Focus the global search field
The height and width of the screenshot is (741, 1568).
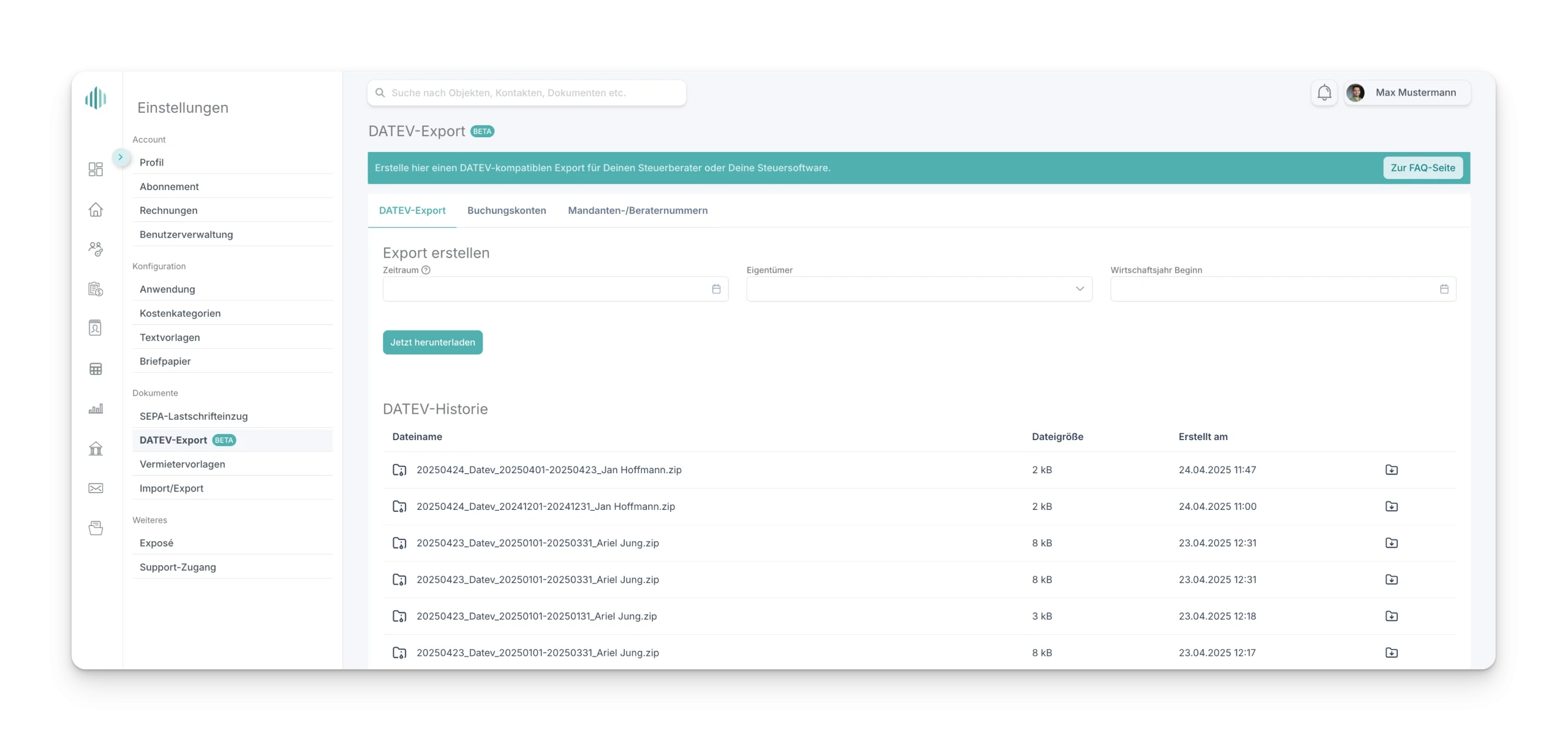pos(527,93)
